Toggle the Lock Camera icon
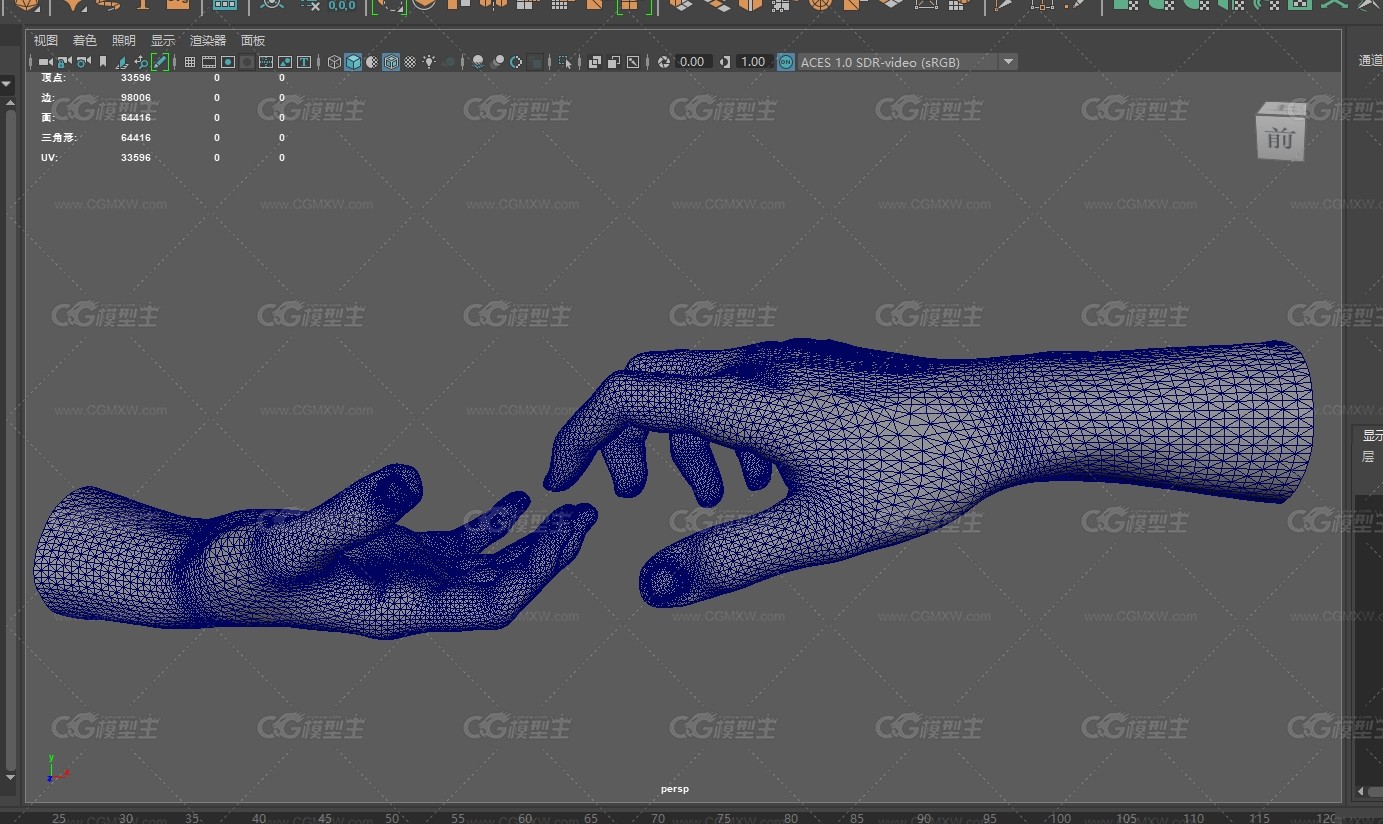Screen dimensions: 1383x824 (x=63, y=62)
